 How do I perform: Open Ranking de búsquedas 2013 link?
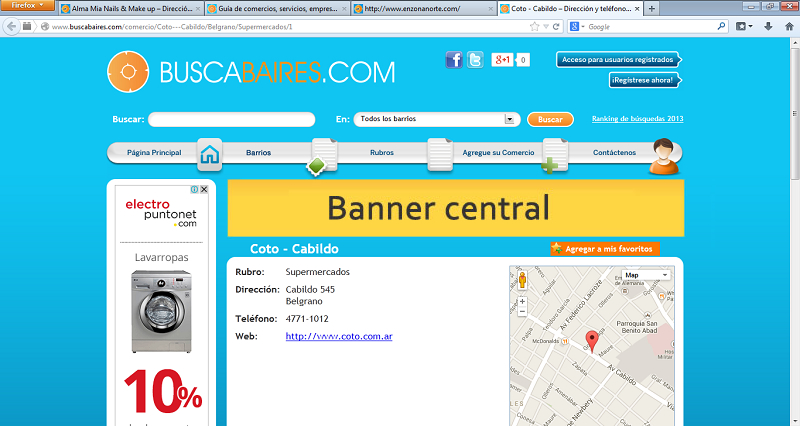[x=637, y=118]
